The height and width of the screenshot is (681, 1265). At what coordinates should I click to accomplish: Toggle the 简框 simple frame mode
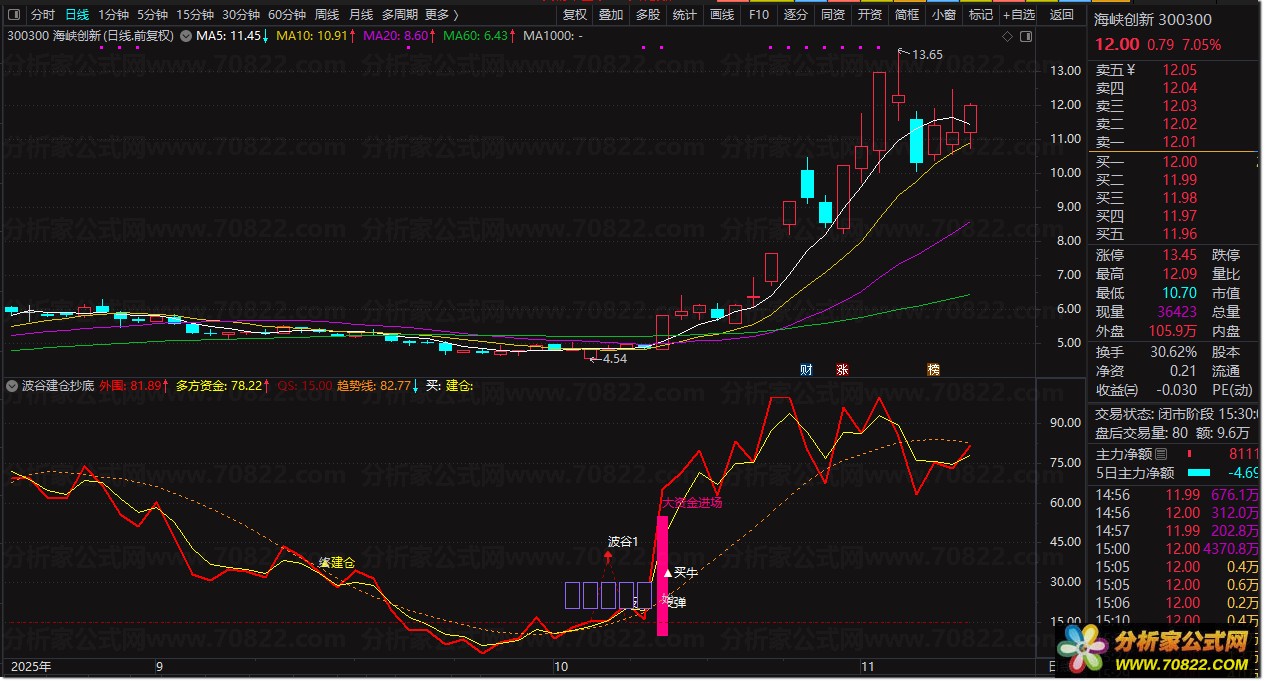pyautogui.click(x=907, y=15)
